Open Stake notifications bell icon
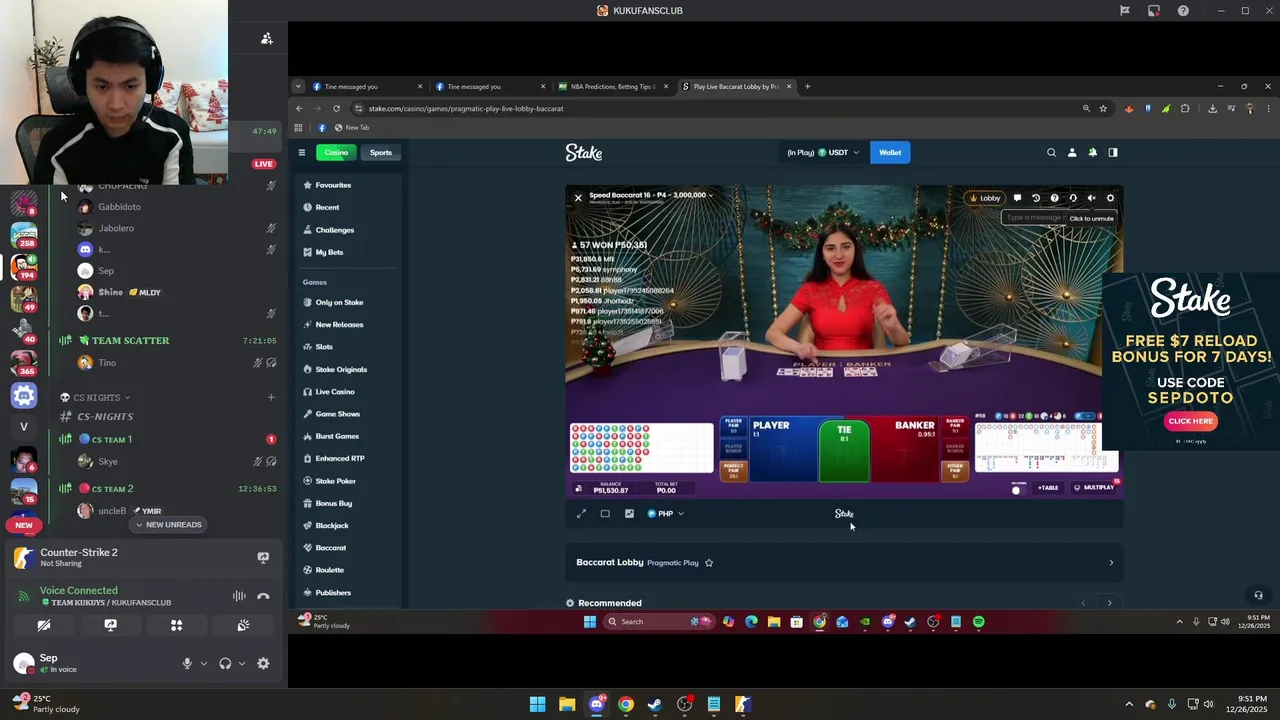This screenshot has width=1280, height=720. click(1092, 153)
